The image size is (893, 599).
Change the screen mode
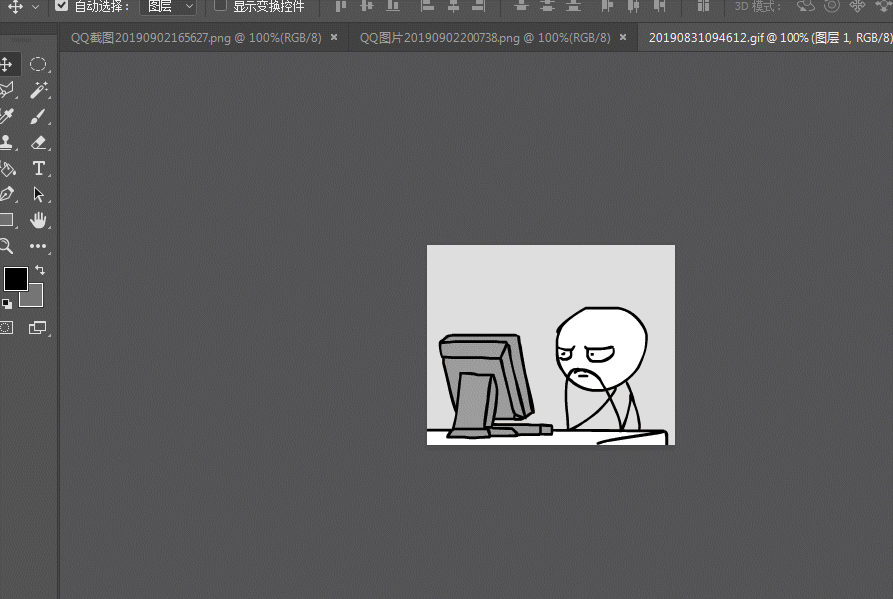coord(38,328)
